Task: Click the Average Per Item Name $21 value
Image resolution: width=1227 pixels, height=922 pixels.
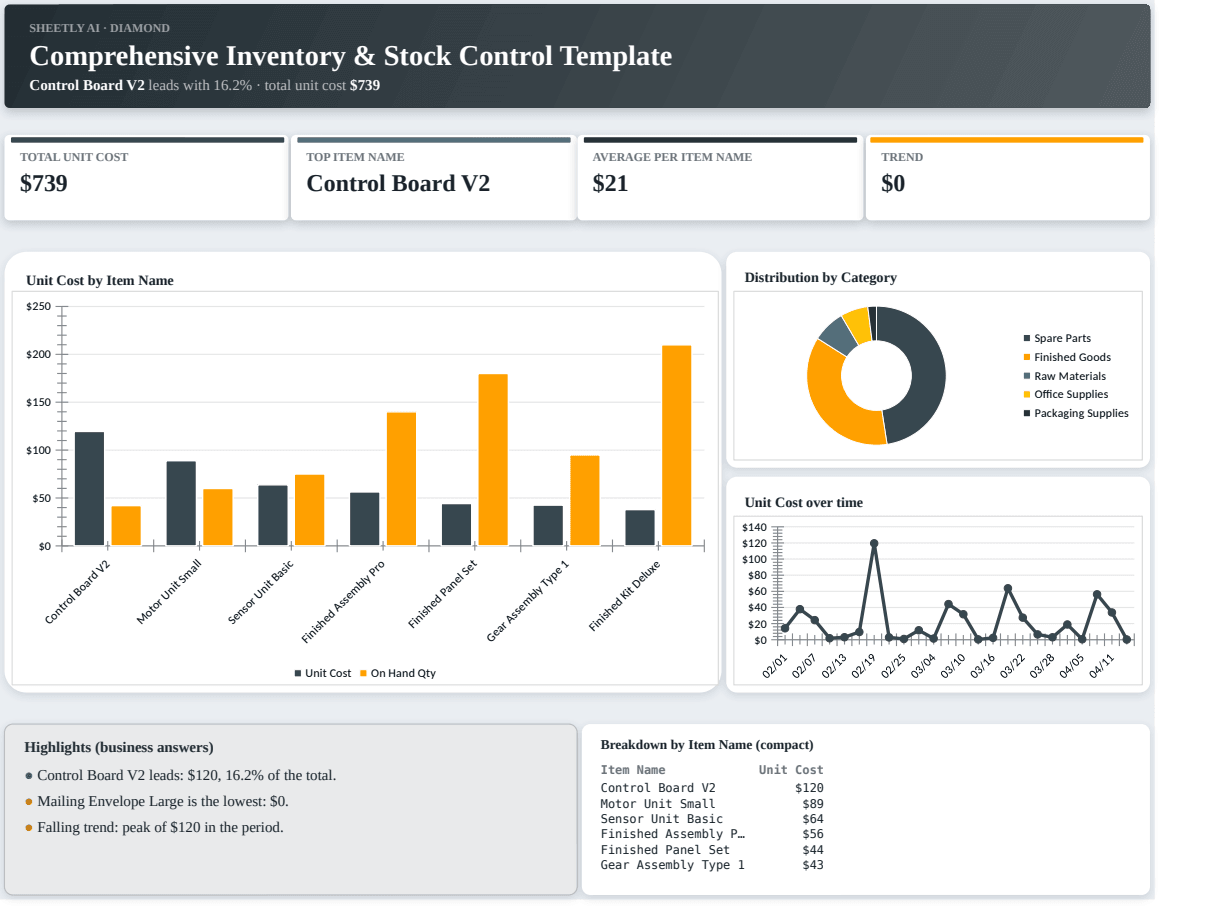Action: tap(610, 184)
